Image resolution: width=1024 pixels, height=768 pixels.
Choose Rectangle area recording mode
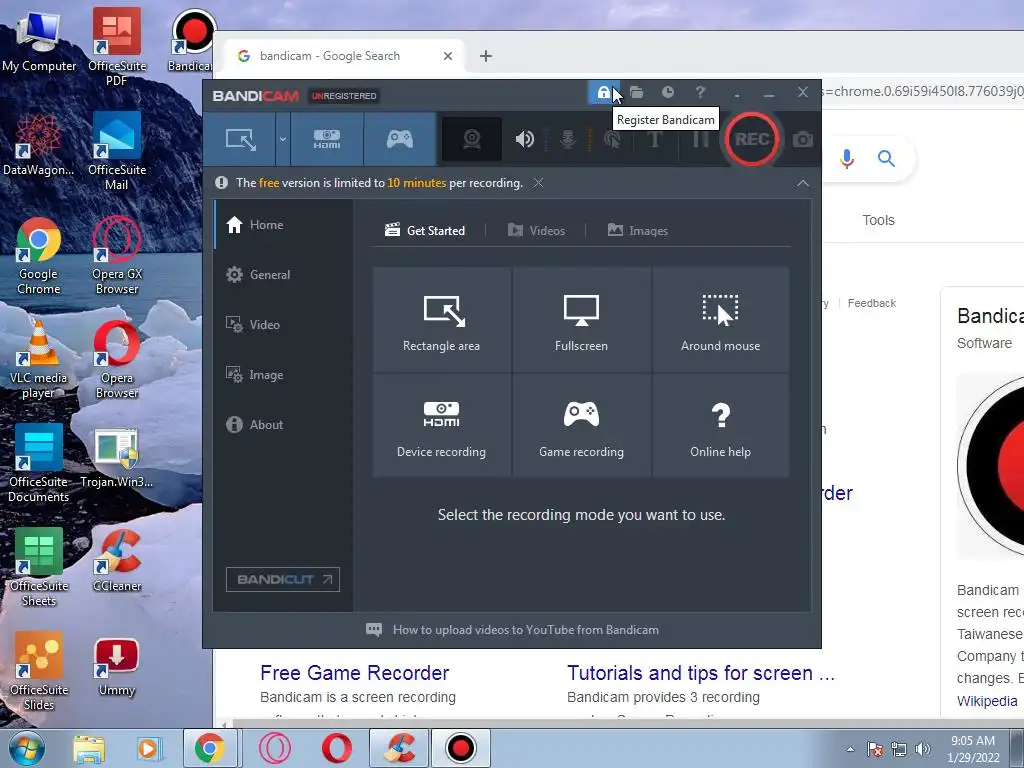pyautogui.click(x=441, y=319)
